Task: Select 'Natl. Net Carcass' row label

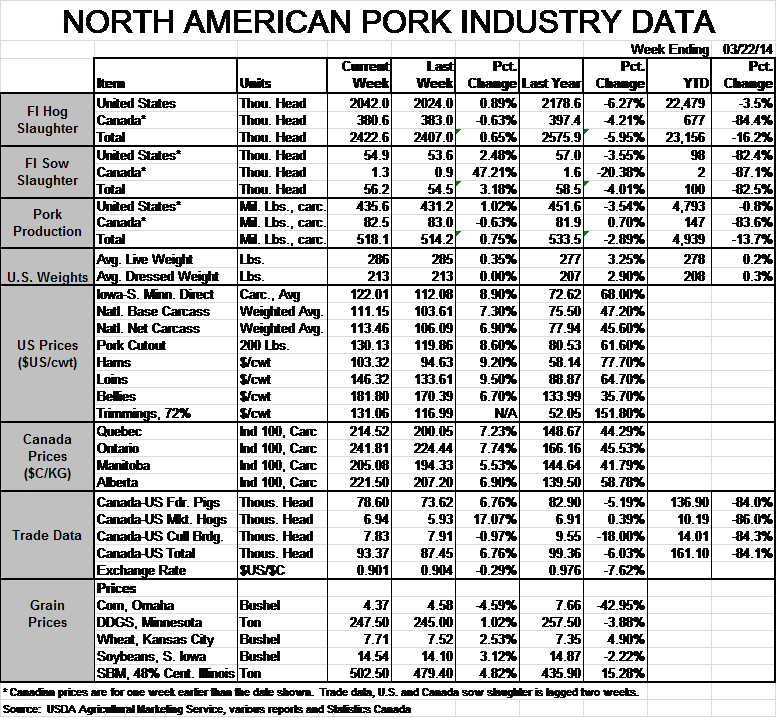Action: (x=148, y=329)
